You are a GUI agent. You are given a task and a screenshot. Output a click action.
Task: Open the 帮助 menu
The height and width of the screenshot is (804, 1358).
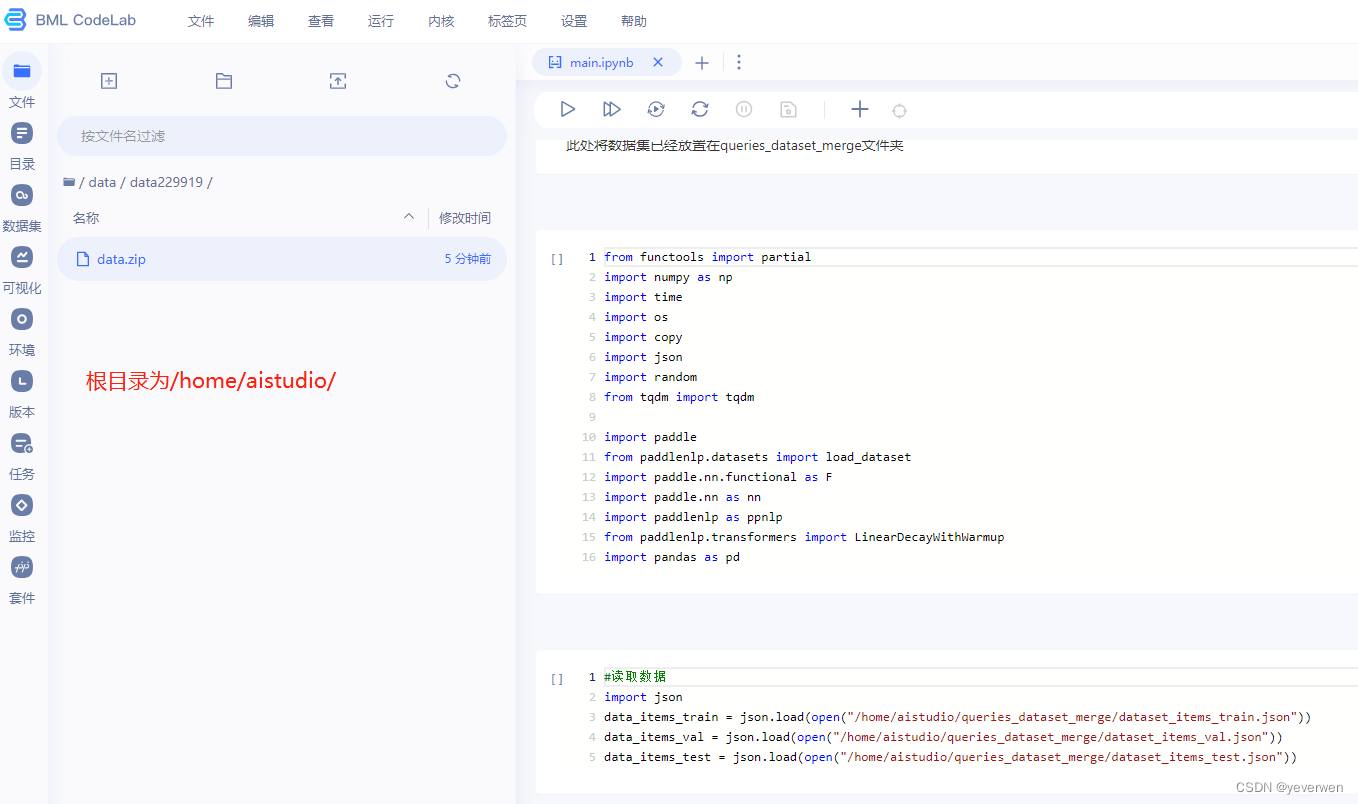(x=634, y=21)
